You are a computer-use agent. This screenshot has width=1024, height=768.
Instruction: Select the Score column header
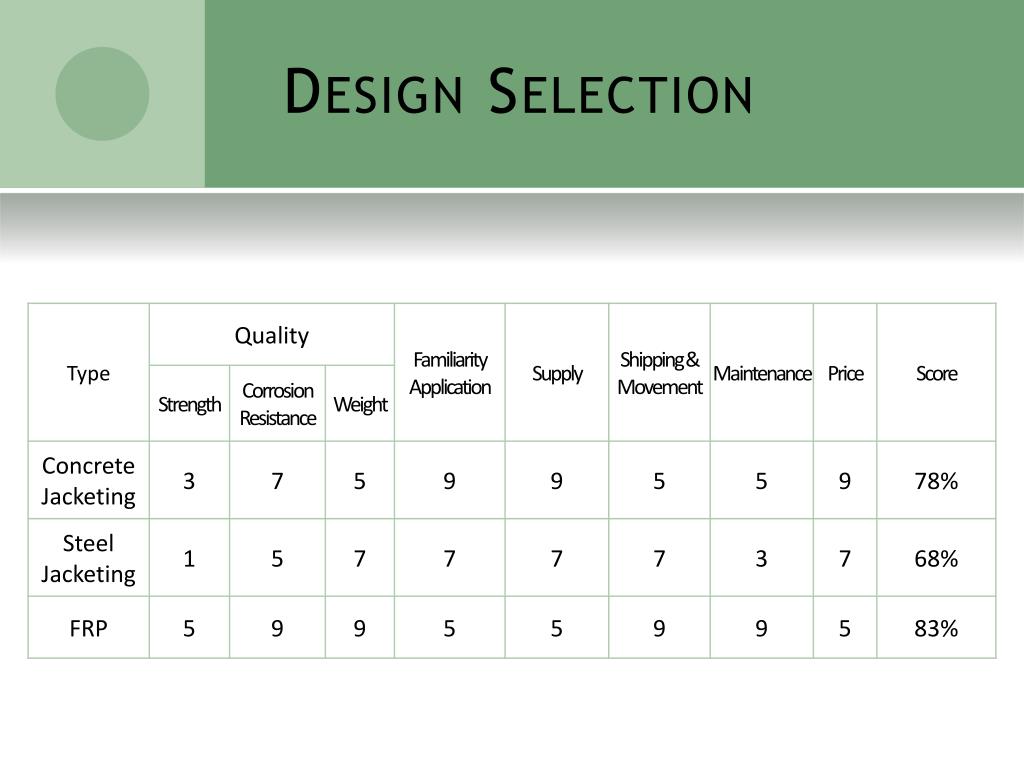coord(936,373)
